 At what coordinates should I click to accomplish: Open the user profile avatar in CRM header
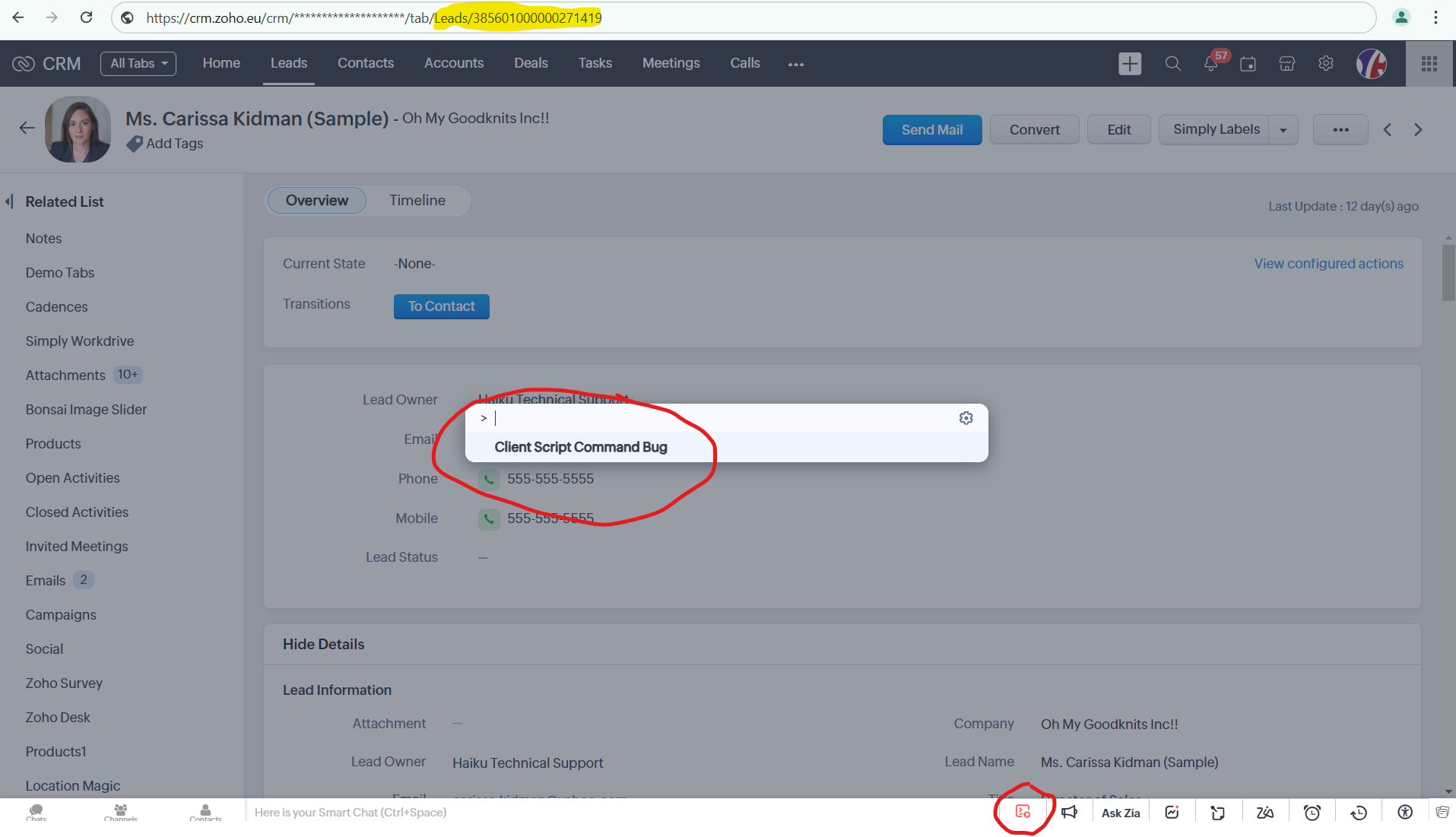tap(1372, 64)
